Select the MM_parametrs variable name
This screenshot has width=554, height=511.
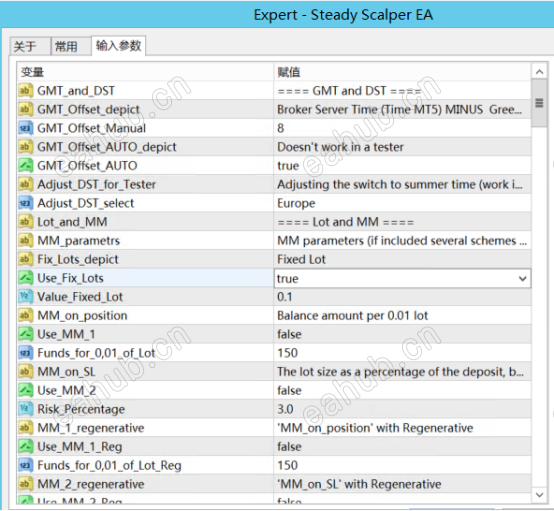click(x=79, y=241)
